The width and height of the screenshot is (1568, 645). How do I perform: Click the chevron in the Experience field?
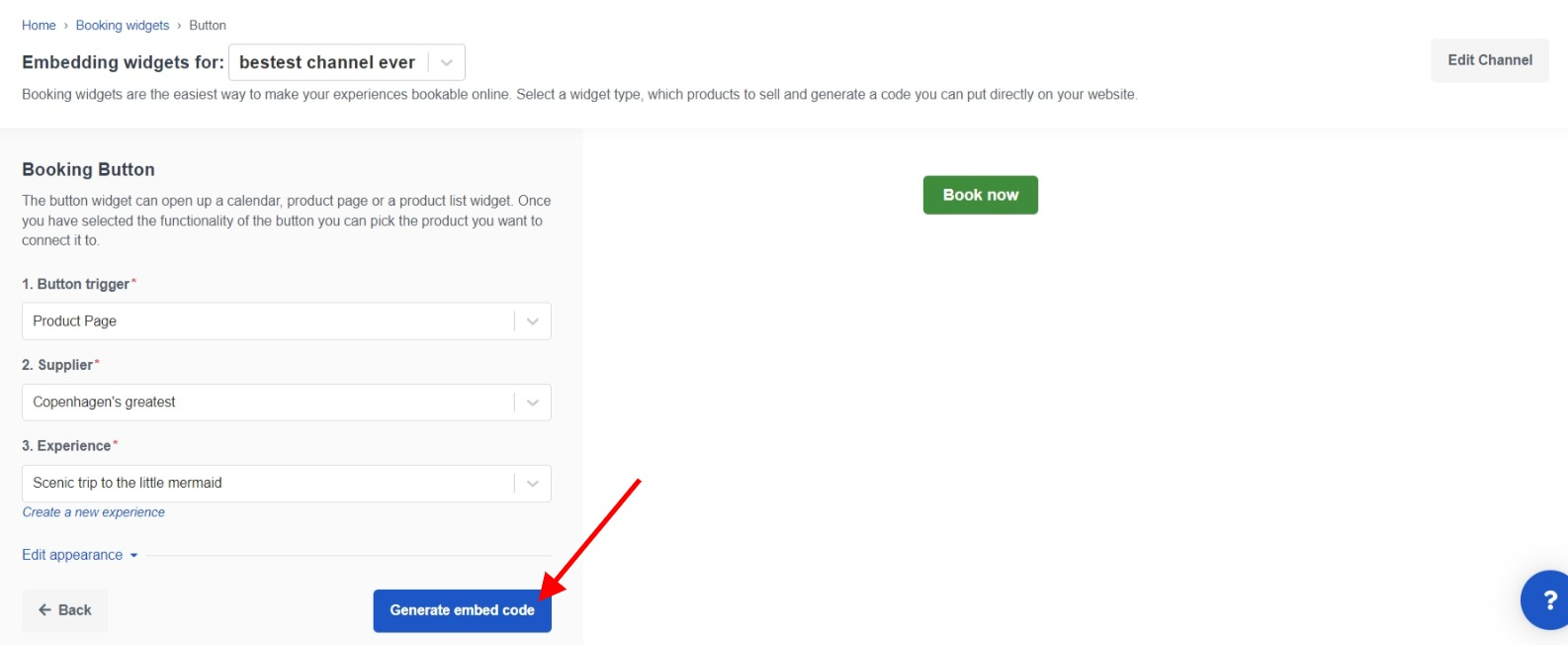[x=533, y=483]
